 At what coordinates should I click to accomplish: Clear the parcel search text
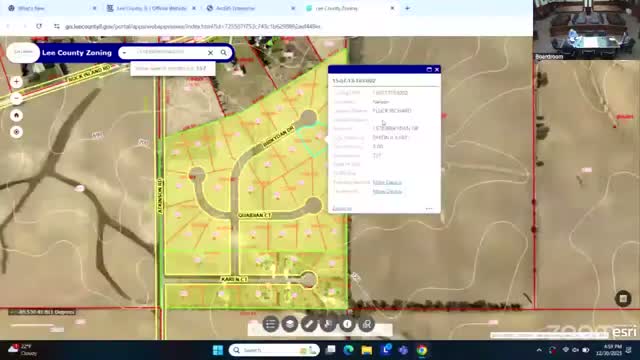(x=210, y=53)
